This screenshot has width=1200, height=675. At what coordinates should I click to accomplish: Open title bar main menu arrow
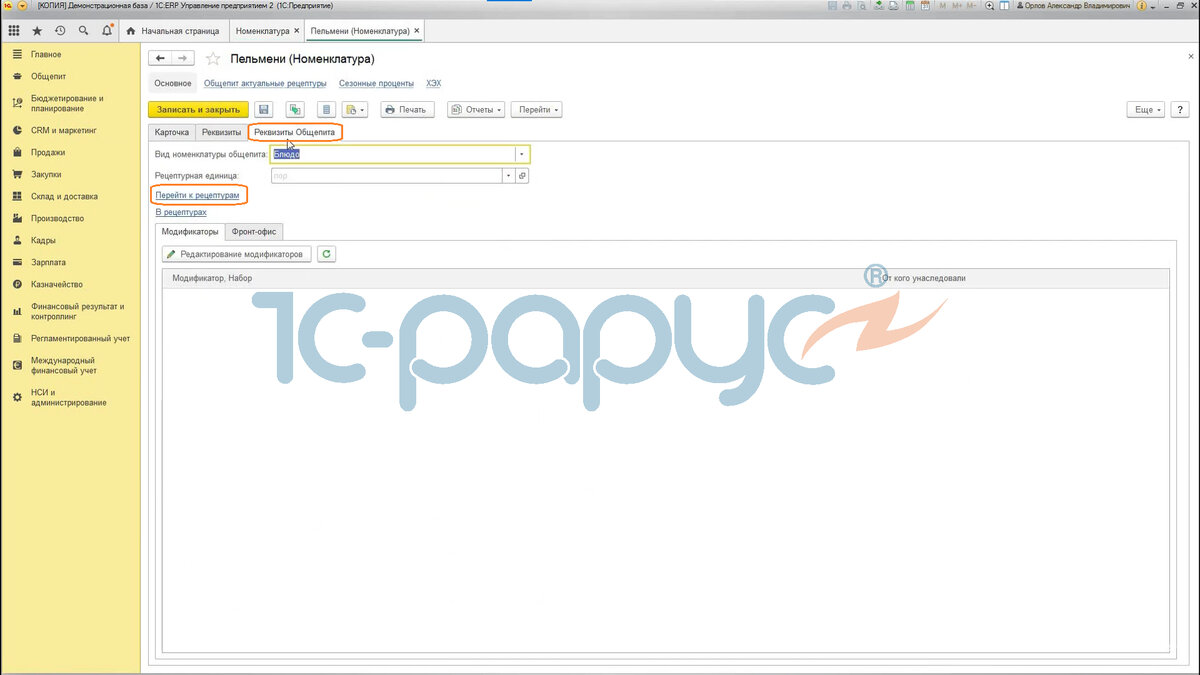(x=22, y=6)
